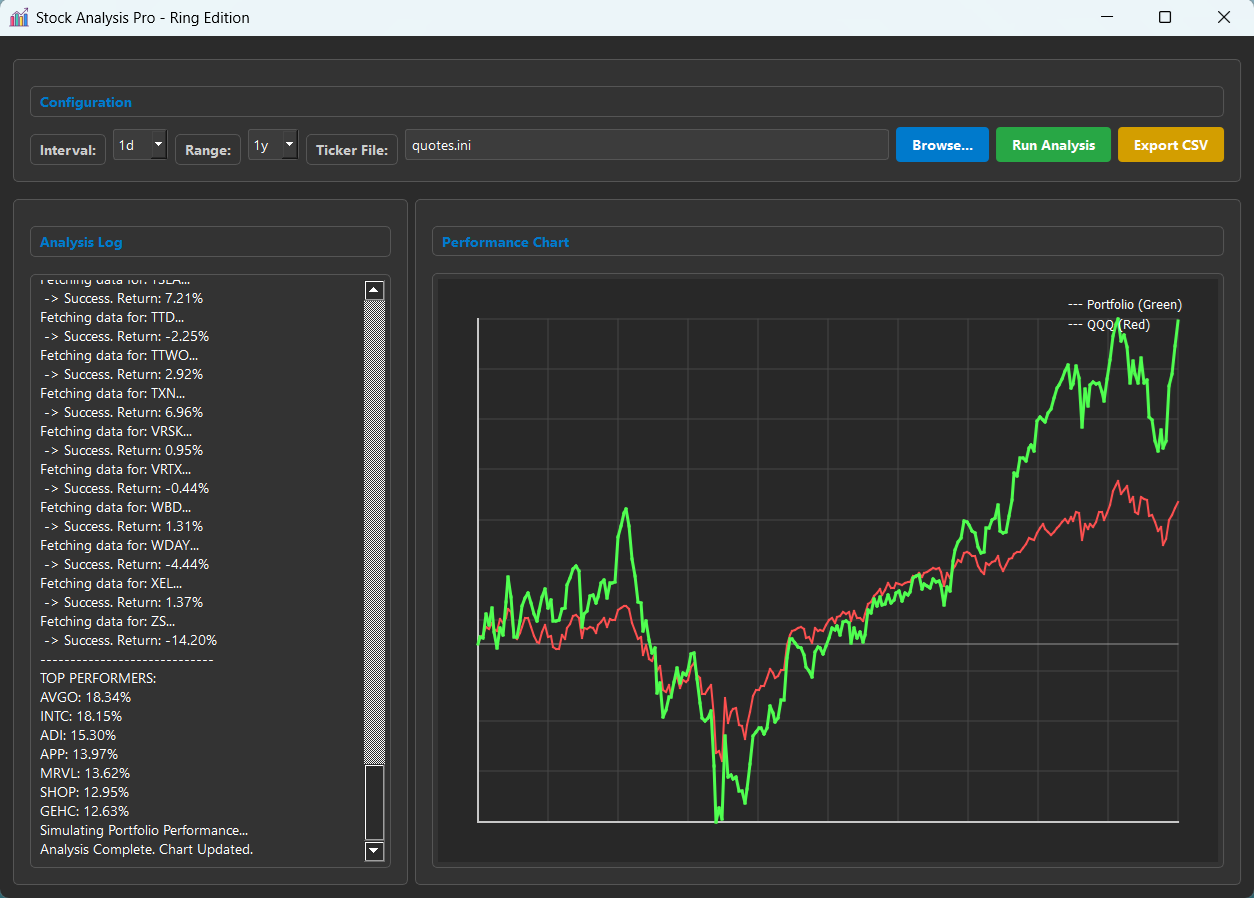Click the scroll-up arrow on Analysis Log
Image resolution: width=1254 pixels, height=898 pixels.
374,290
